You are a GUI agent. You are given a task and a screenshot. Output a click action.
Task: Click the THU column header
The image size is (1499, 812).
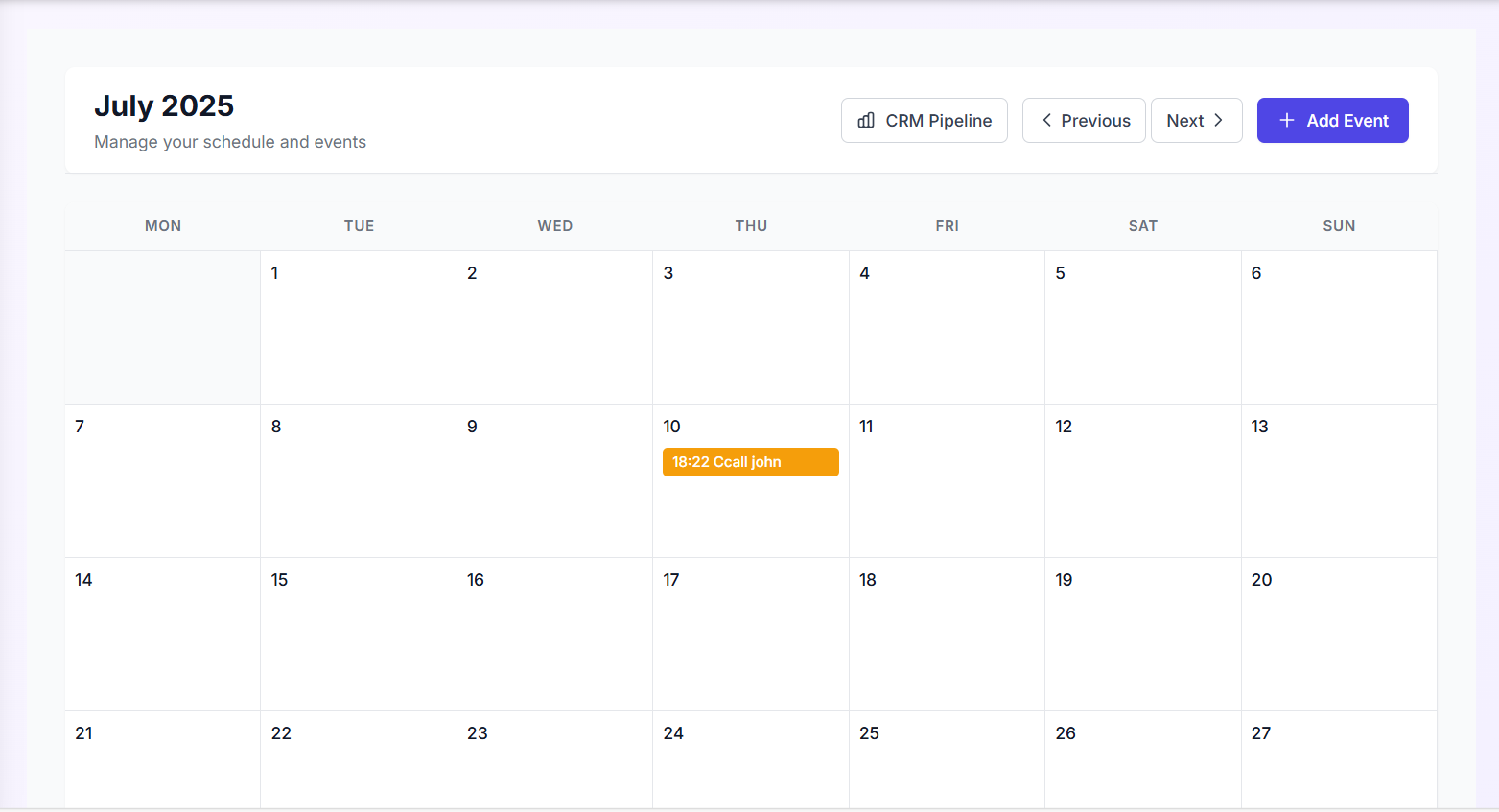click(x=751, y=225)
